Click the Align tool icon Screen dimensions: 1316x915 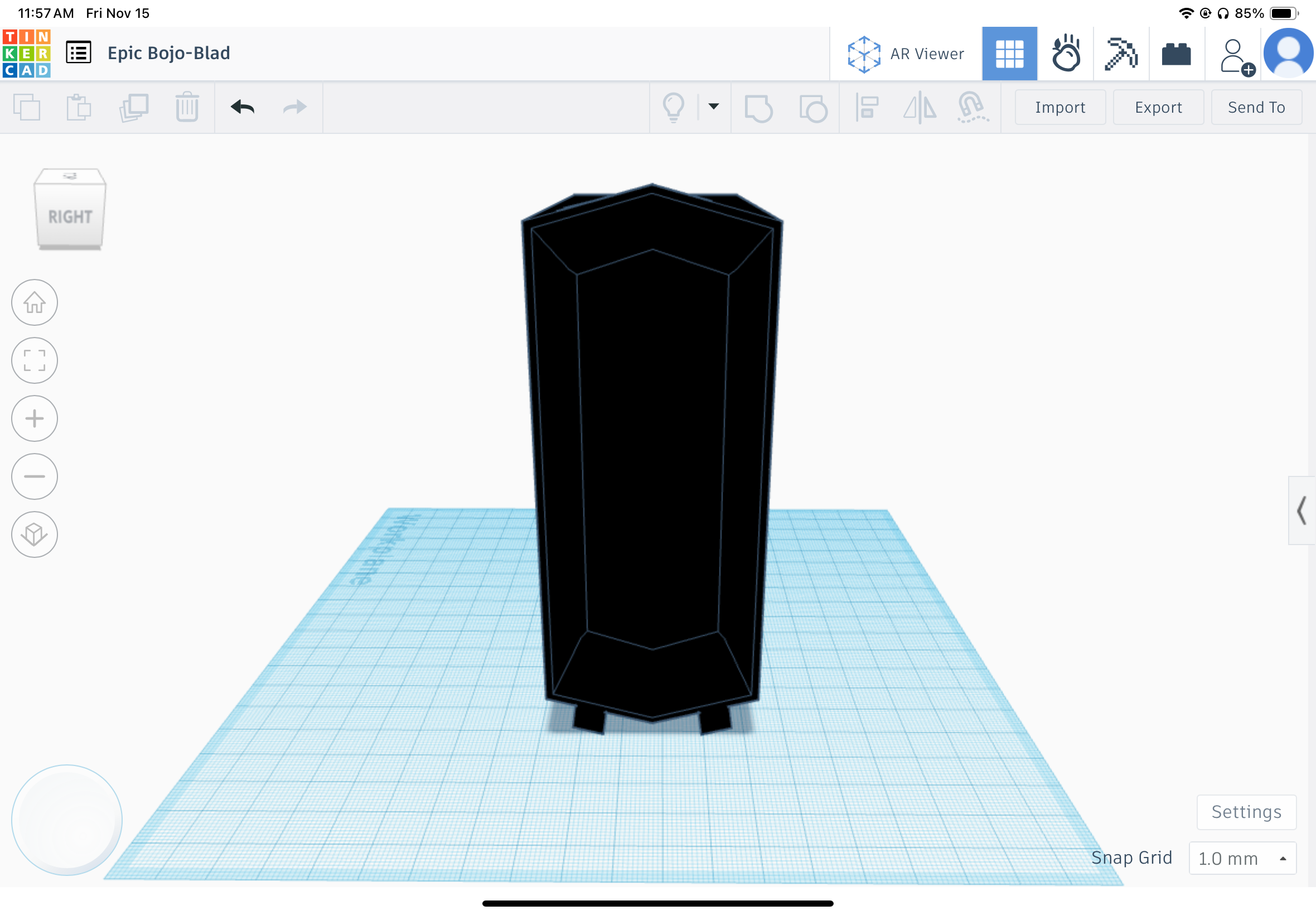866,107
